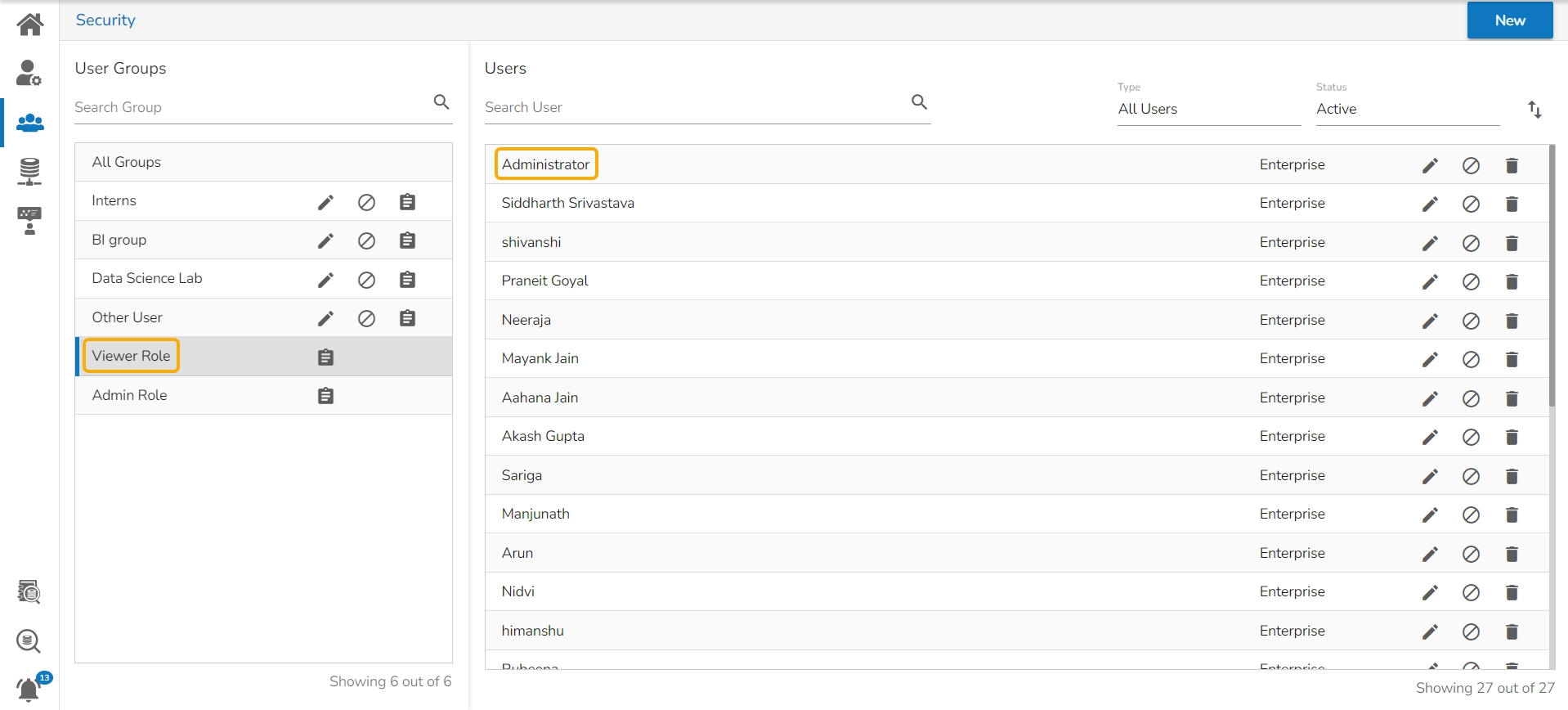Select All Groups in the group list
1568x710 pixels.
tap(127, 162)
